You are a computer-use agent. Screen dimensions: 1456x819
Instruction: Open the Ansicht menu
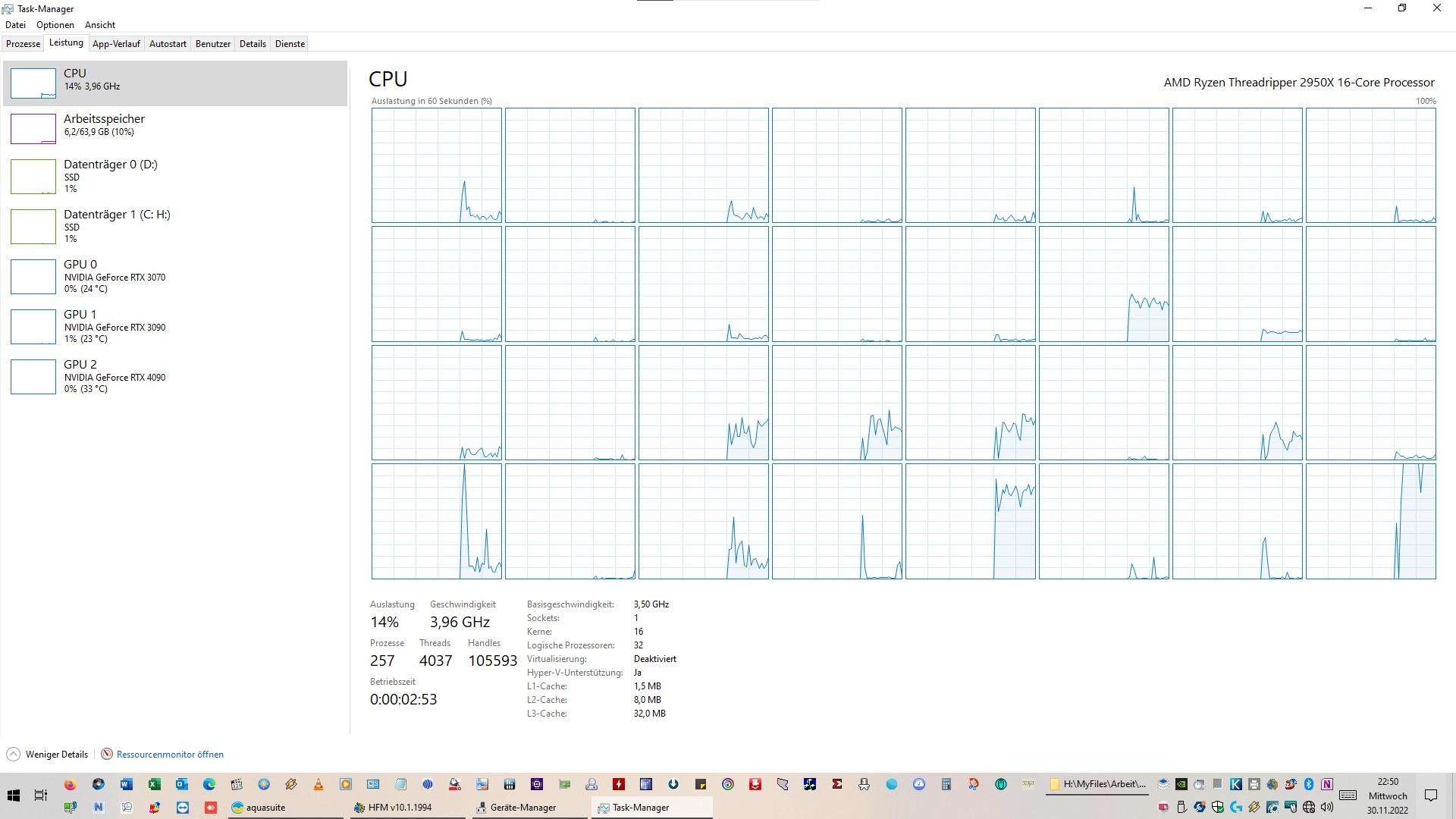[x=100, y=25]
